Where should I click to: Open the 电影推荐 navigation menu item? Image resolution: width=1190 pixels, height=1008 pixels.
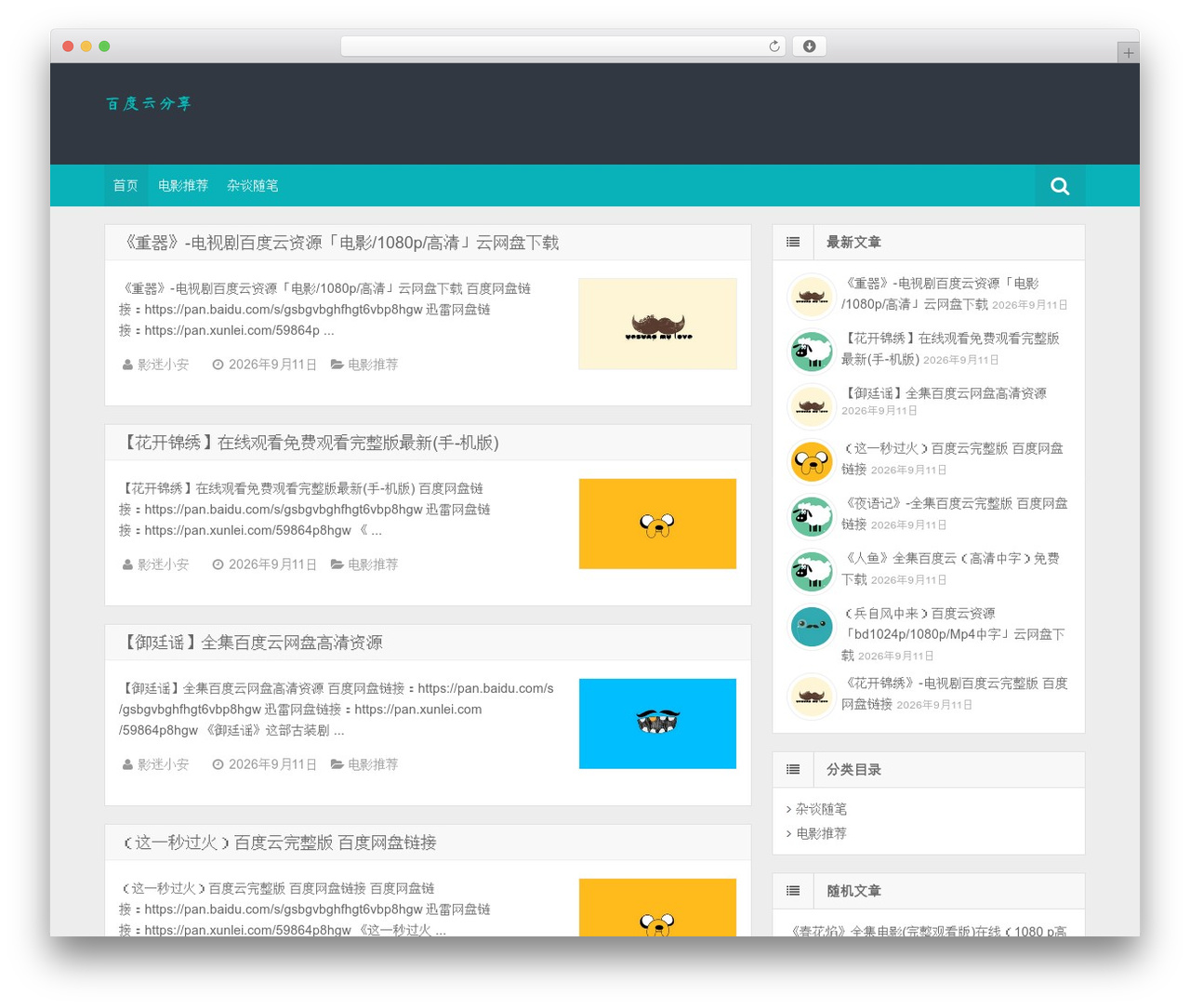[183, 186]
